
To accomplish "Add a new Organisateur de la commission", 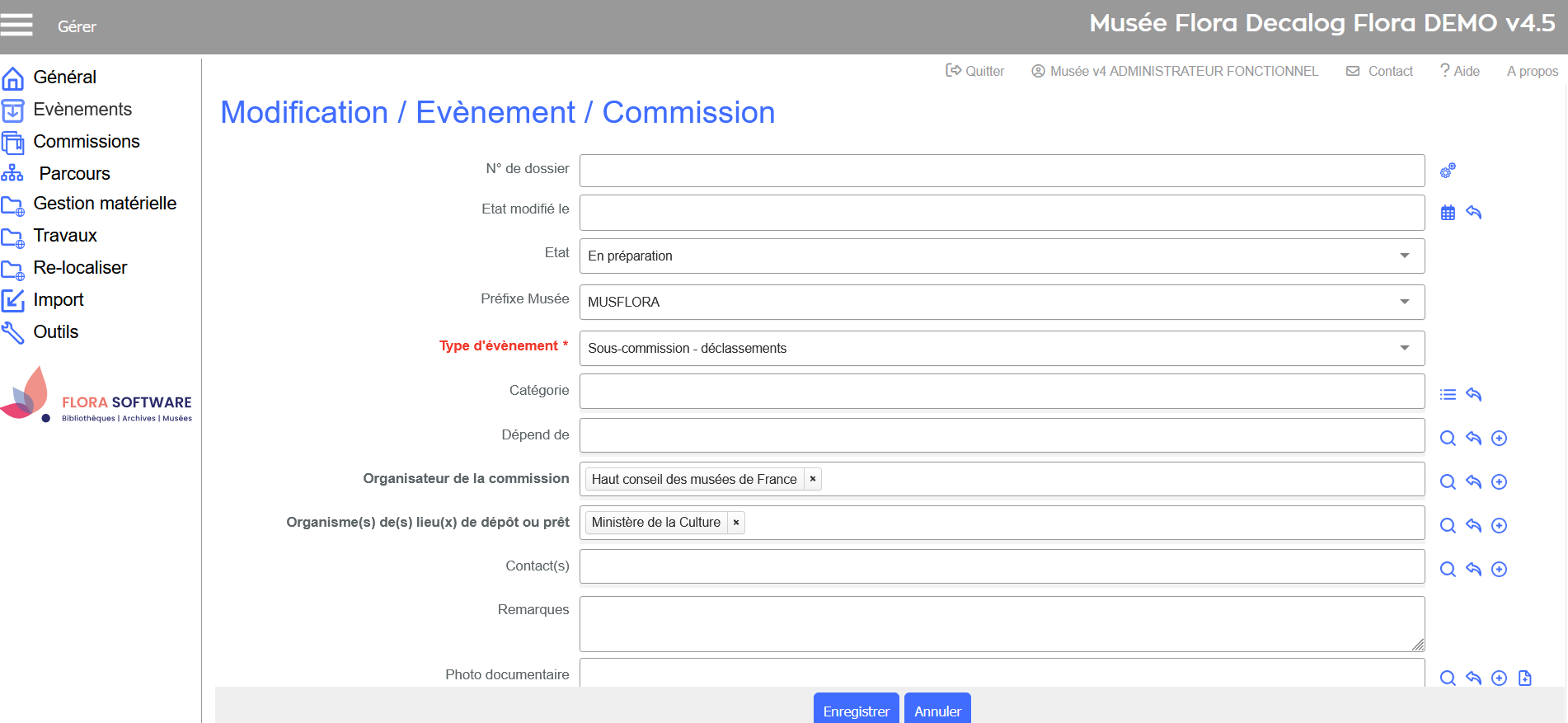I will tap(1499, 482).
